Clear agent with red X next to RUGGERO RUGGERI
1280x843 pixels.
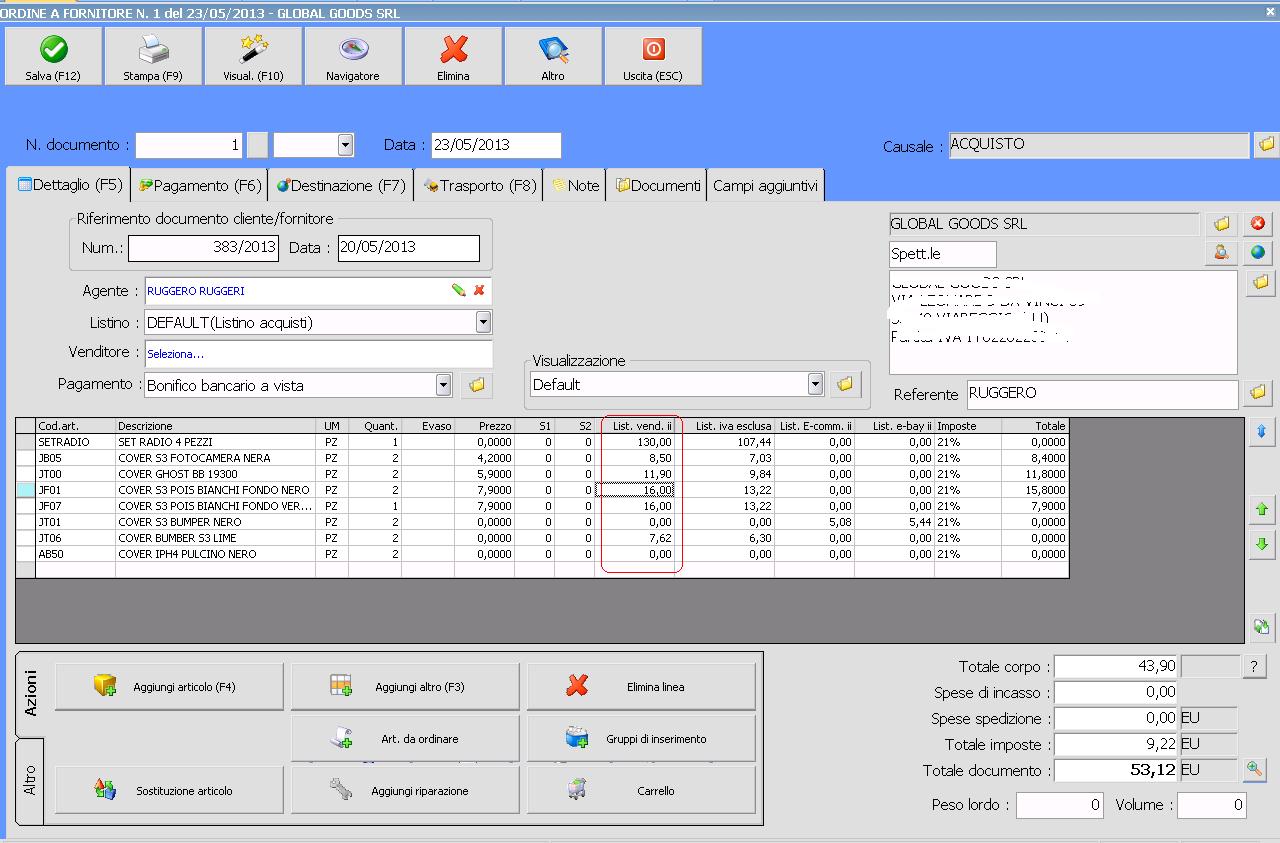pyautogui.click(x=479, y=290)
